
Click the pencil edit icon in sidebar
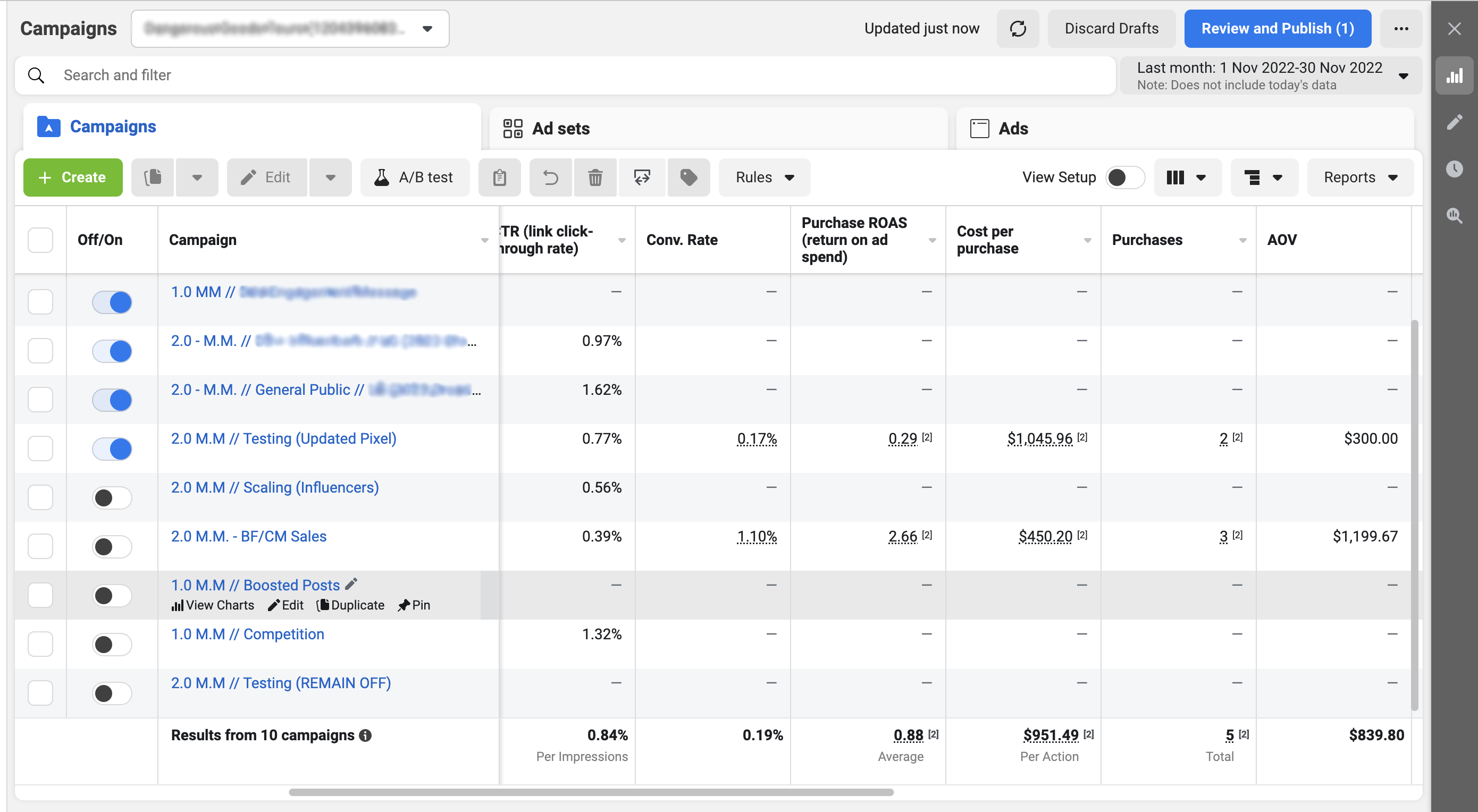(x=1454, y=122)
